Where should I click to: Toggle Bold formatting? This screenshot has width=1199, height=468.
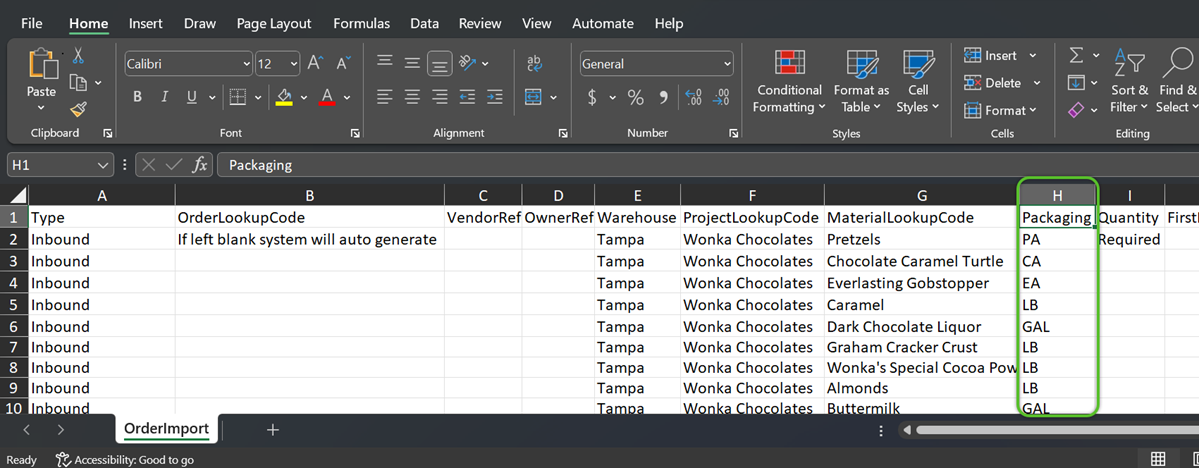tap(138, 97)
